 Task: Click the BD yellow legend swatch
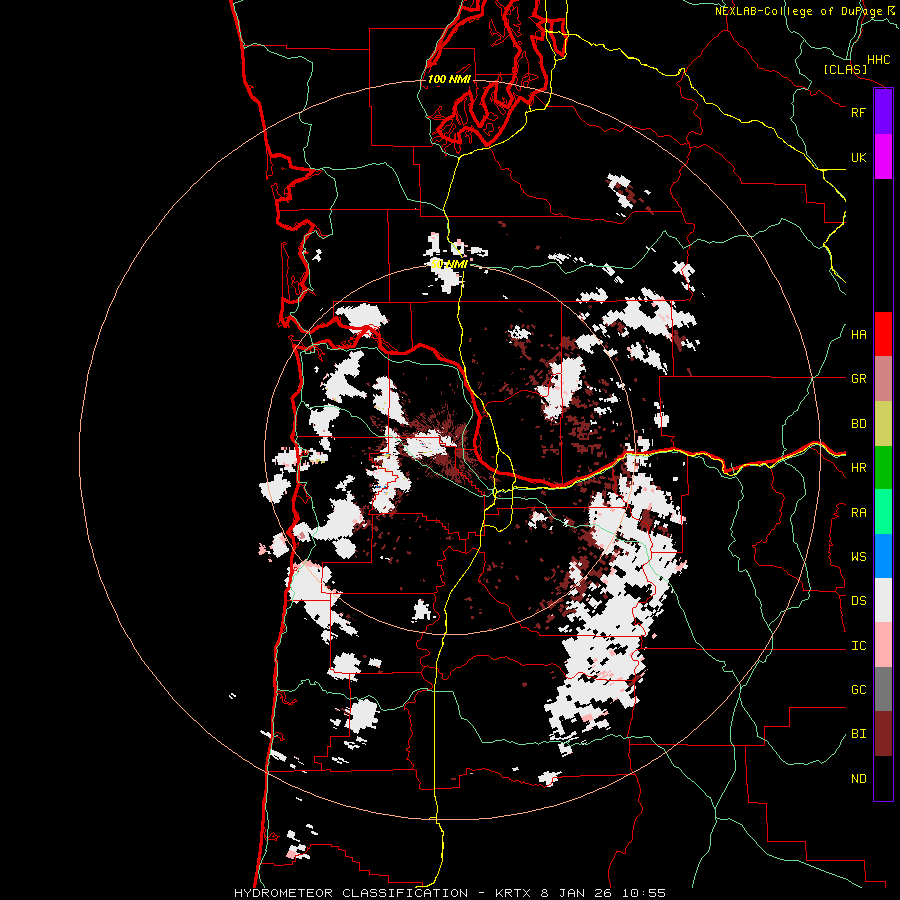coord(883,423)
